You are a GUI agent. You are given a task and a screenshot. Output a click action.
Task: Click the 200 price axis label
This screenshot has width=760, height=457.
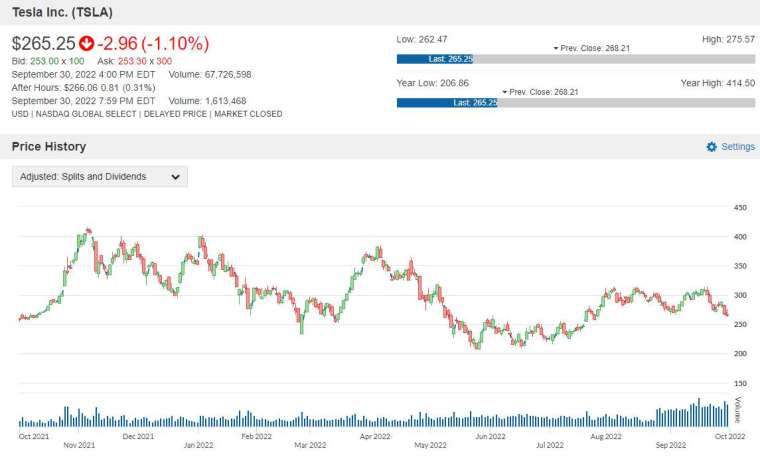click(740, 354)
